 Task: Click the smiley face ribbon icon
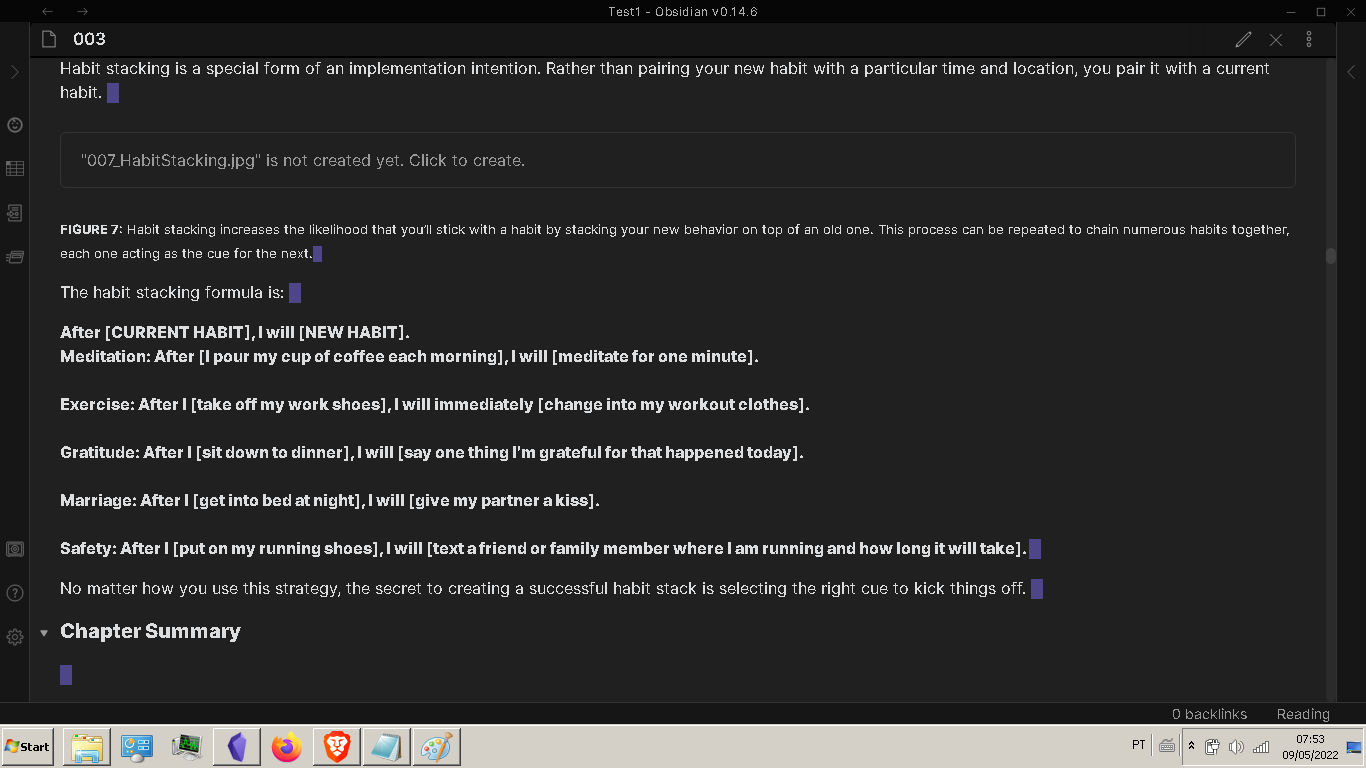[x=15, y=125]
